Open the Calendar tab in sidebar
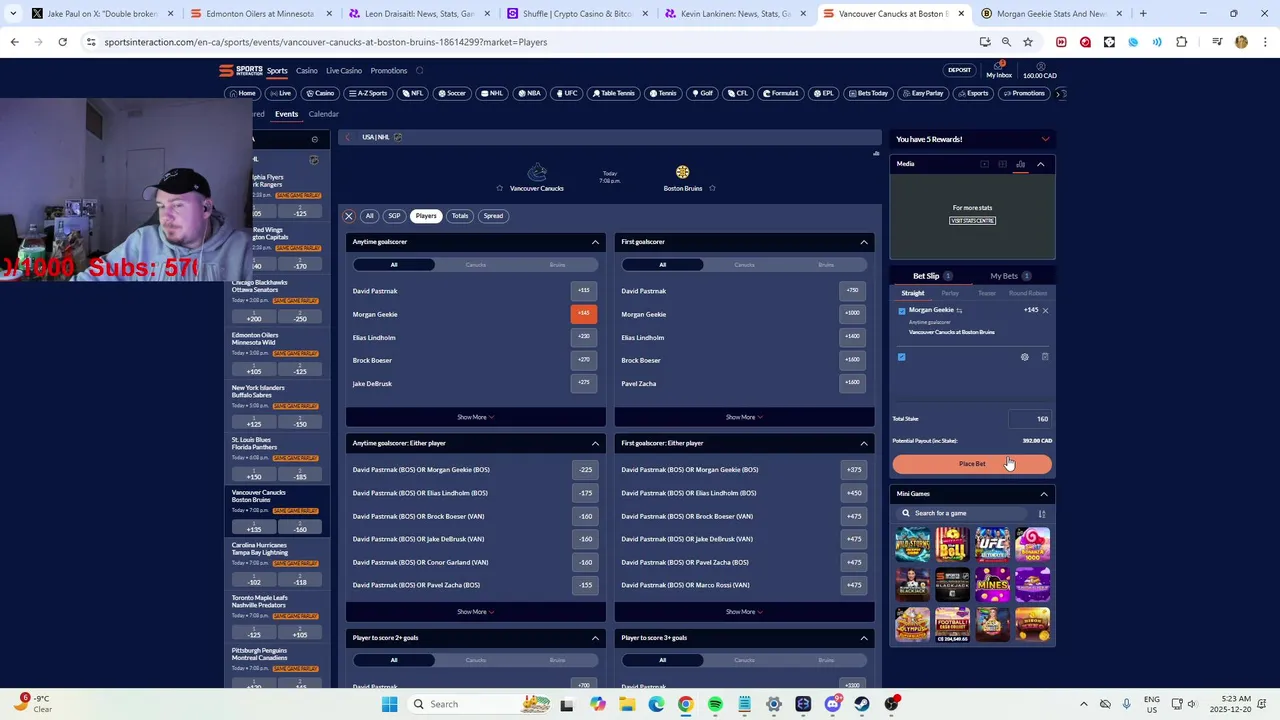Image resolution: width=1280 pixels, height=720 pixels. click(x=323, y=114)
